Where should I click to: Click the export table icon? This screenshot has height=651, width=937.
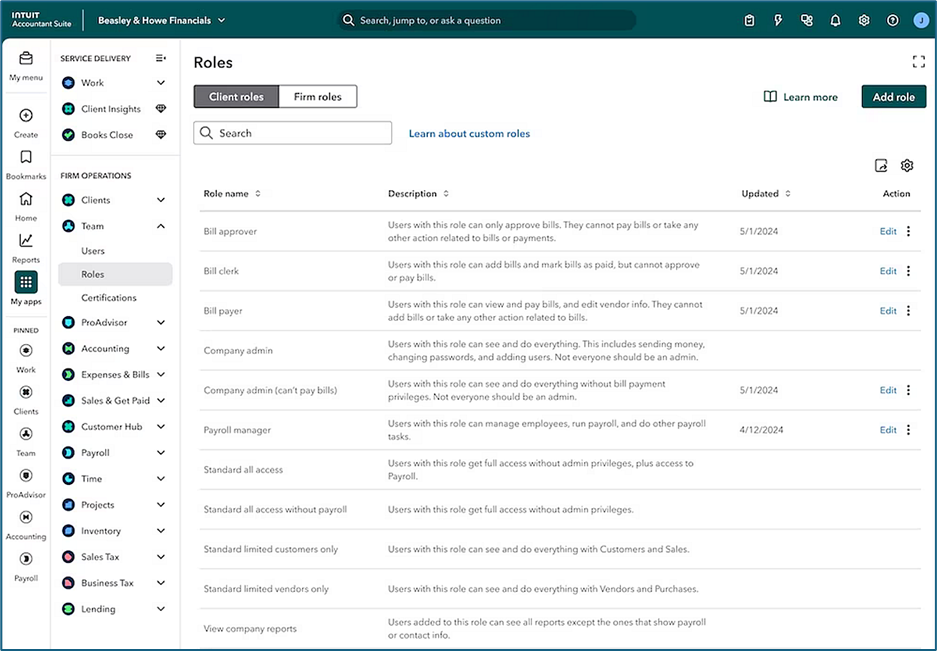[881, 166]
